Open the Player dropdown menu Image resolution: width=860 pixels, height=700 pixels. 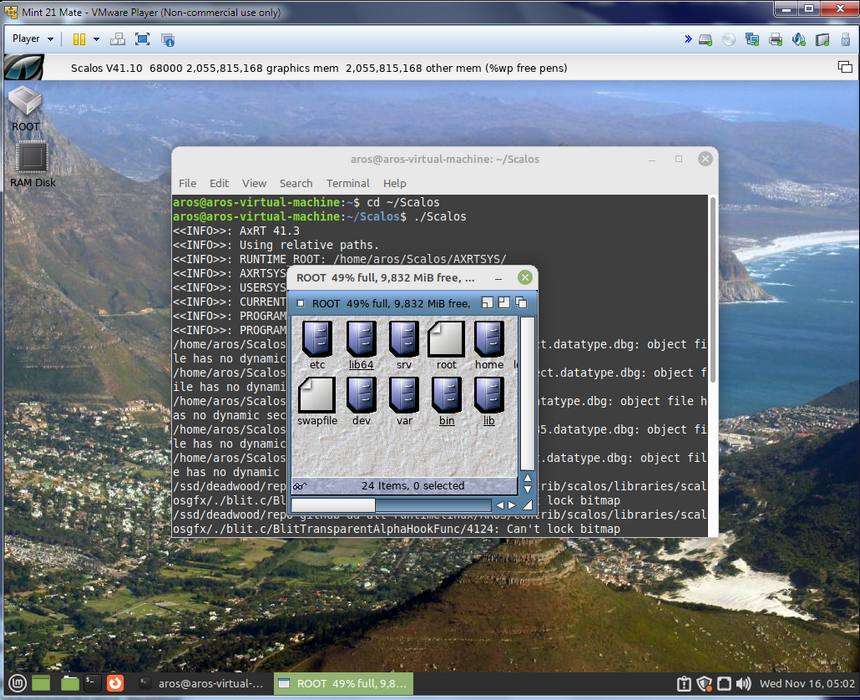click(x=32, y=39)
